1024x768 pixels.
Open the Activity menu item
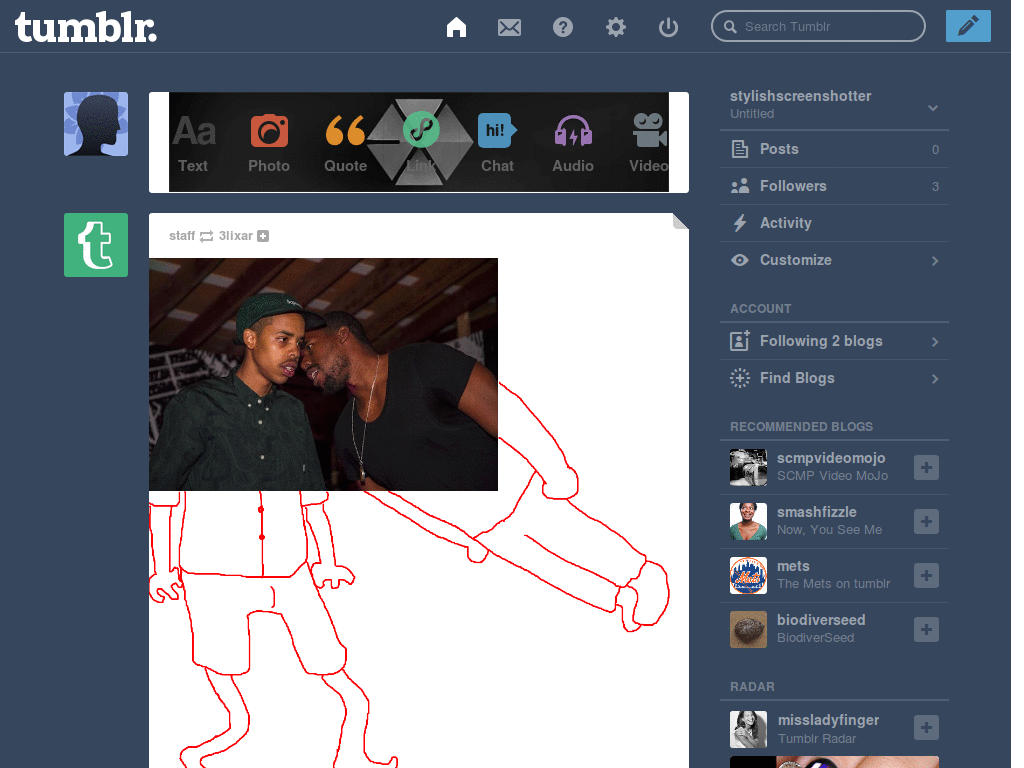(x=834, y=223)
